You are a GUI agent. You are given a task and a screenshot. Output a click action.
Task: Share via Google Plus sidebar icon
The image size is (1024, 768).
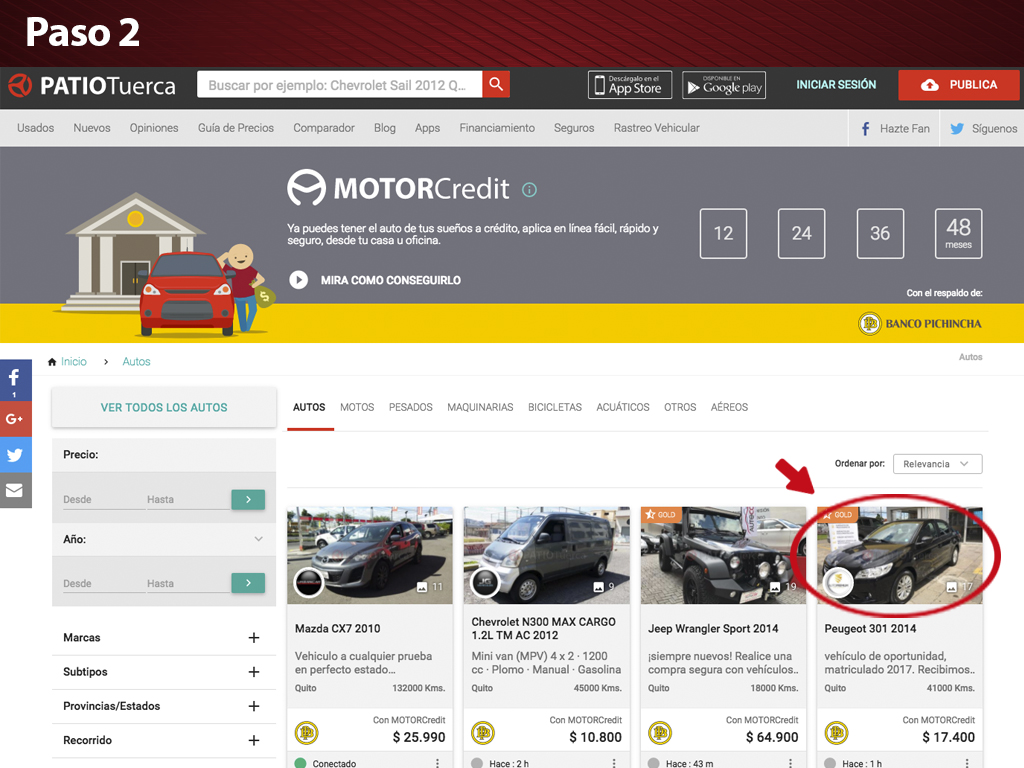pos(14,419)
